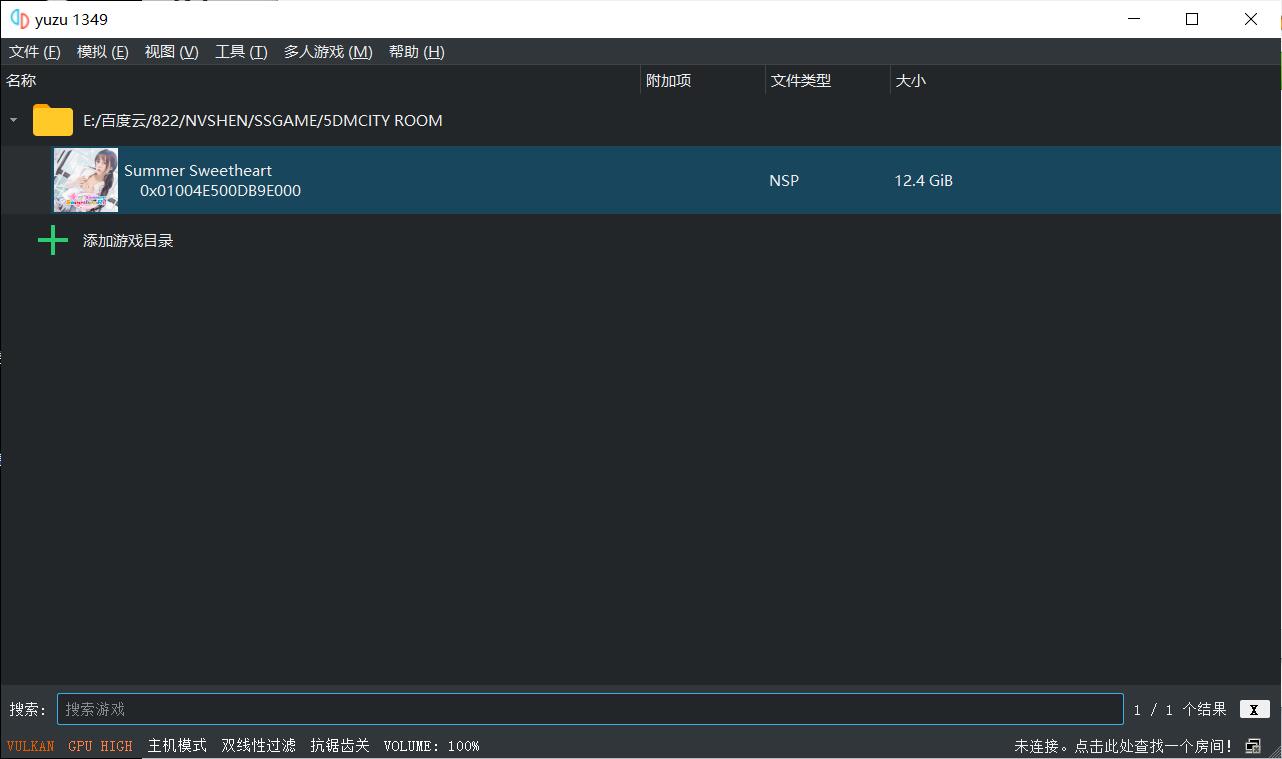Collapse the 5DMCITY ROOM folder tree arrow

pyautogui.click(x=13, y=120)
